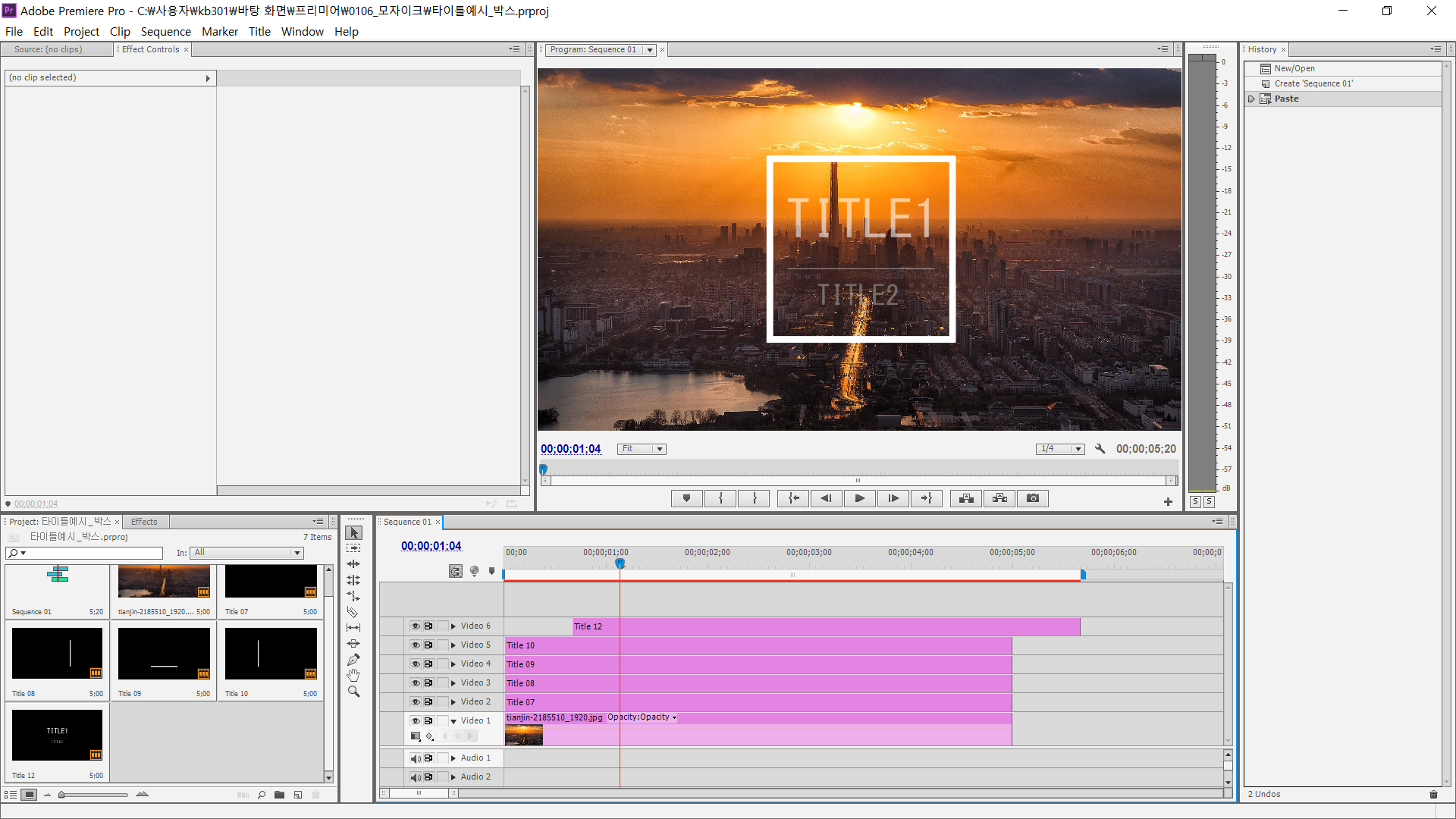Hide the Video 6 track output

coord(415,626)
